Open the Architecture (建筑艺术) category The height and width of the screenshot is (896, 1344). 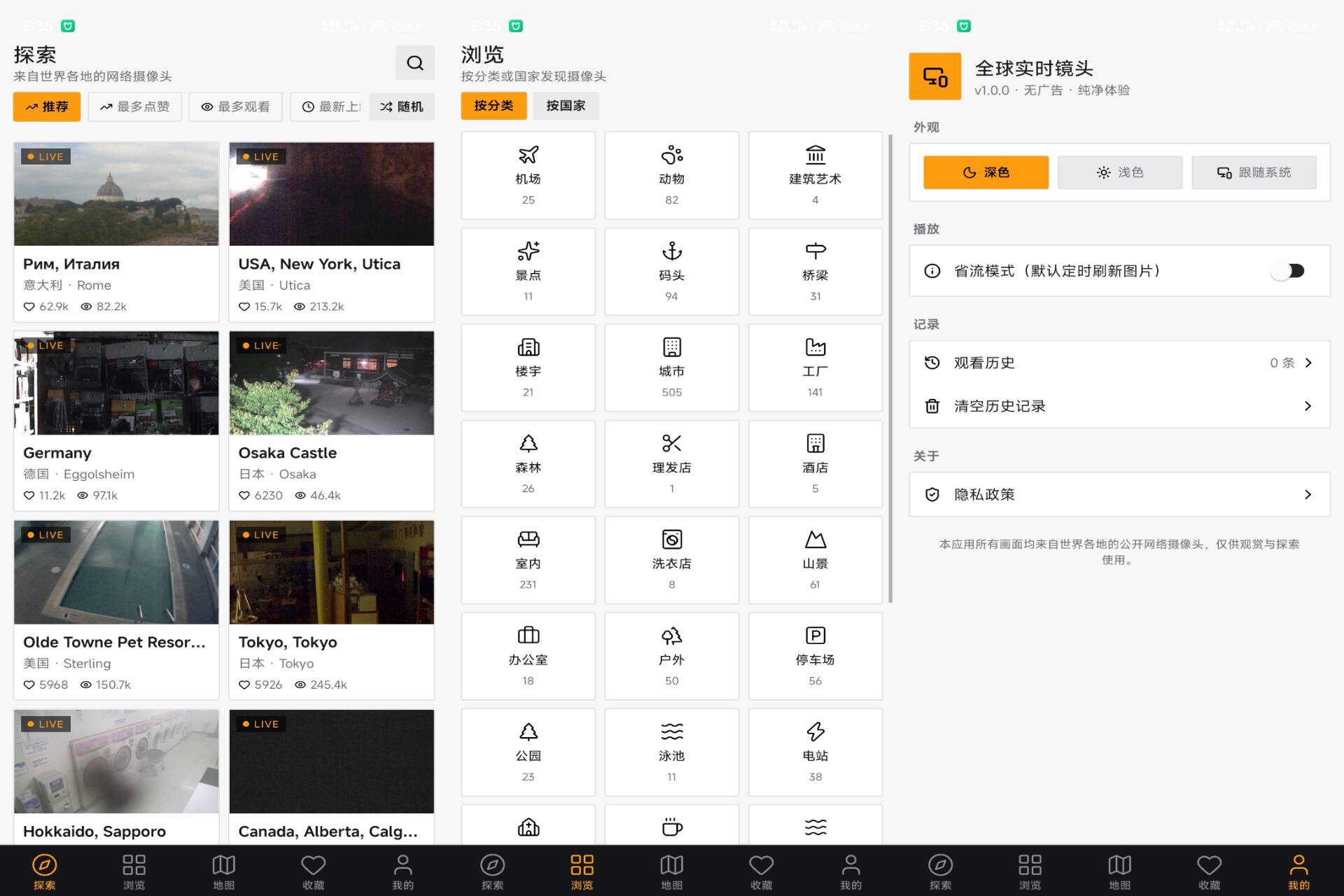[x=815, y=175]
